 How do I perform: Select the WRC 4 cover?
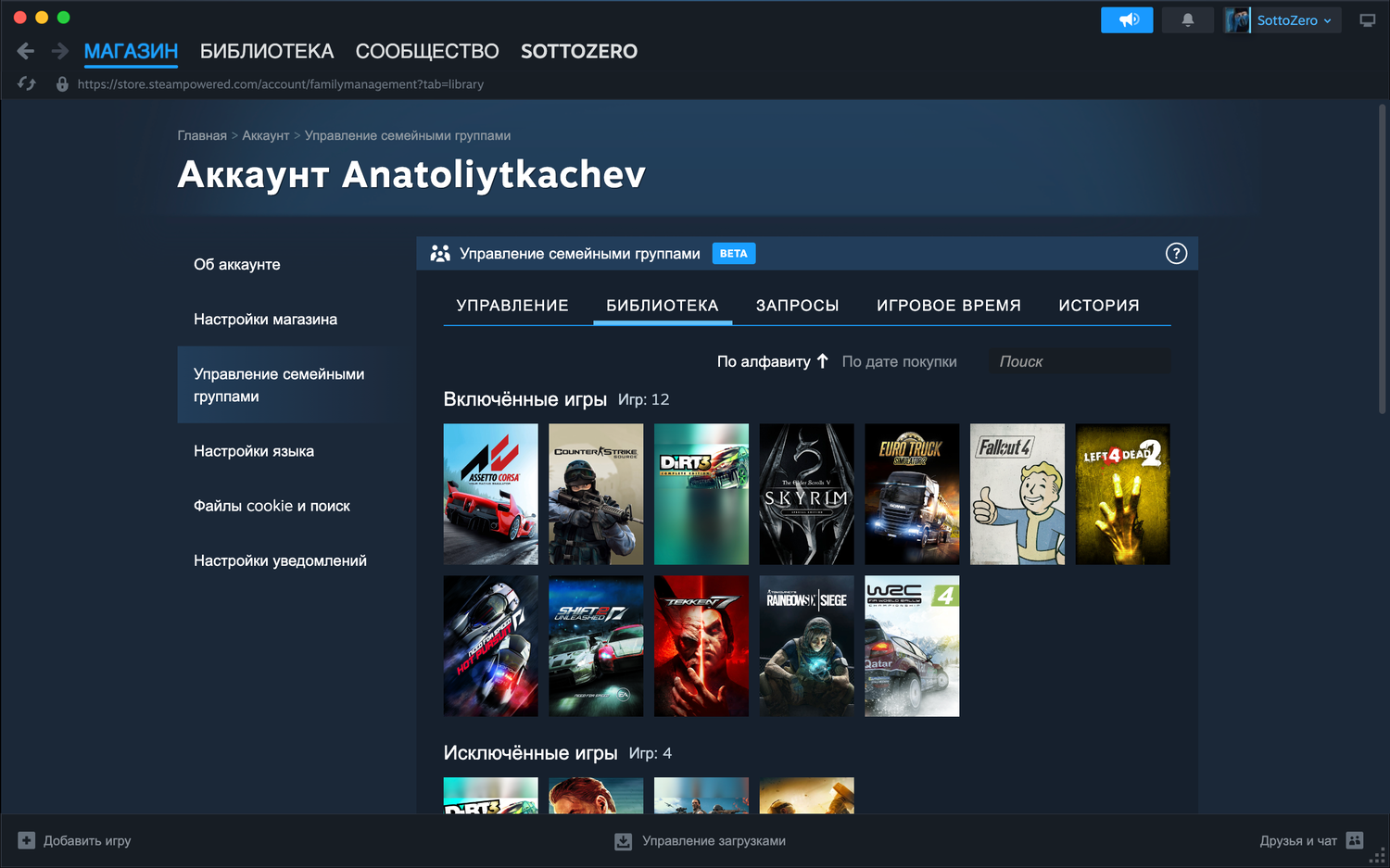click(x=912, y=647)
